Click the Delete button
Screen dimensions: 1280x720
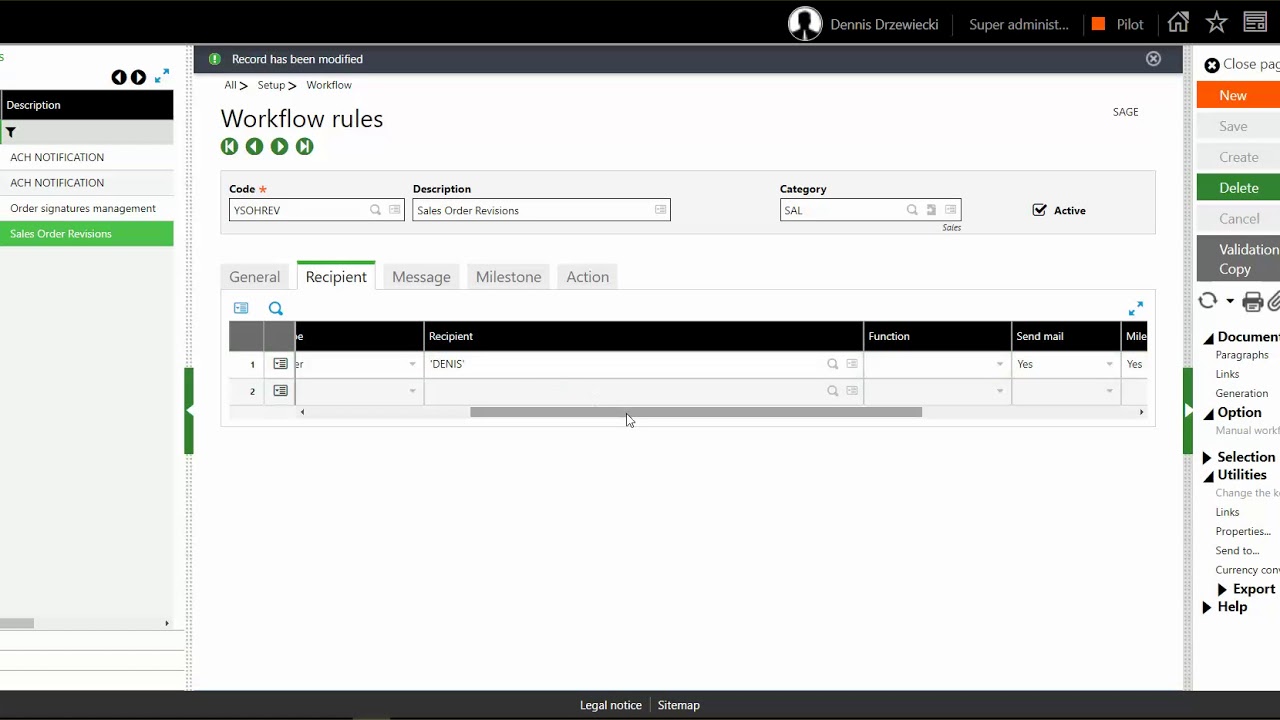tap(1238, 188)
